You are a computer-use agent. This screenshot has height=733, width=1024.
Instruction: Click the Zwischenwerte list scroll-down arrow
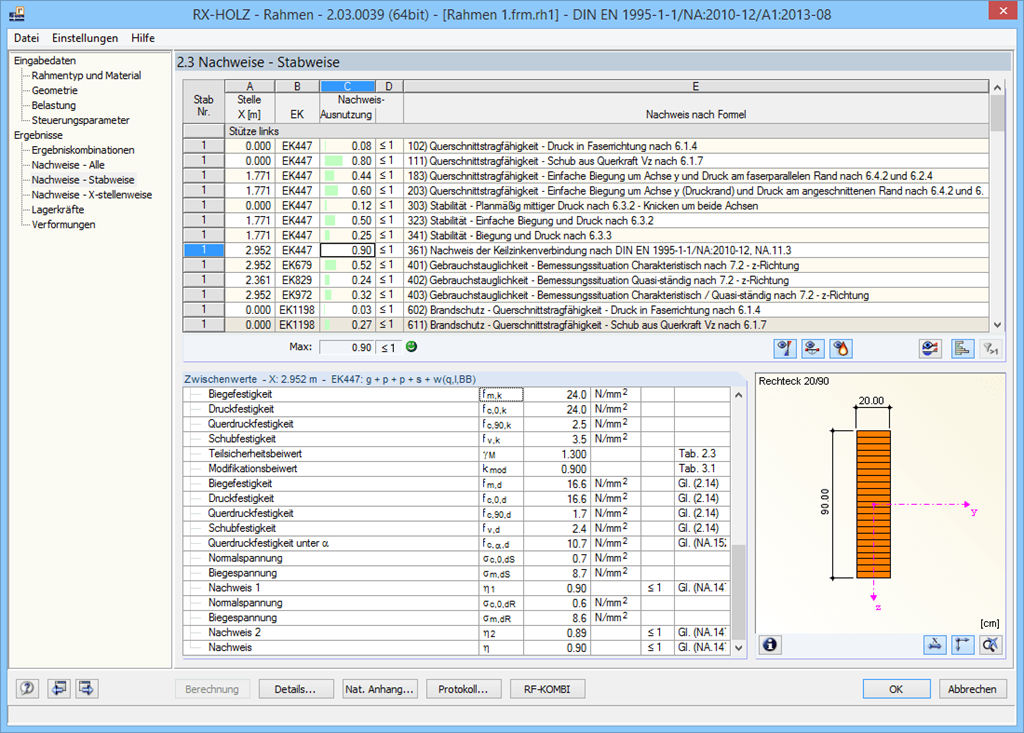(739, 648)
